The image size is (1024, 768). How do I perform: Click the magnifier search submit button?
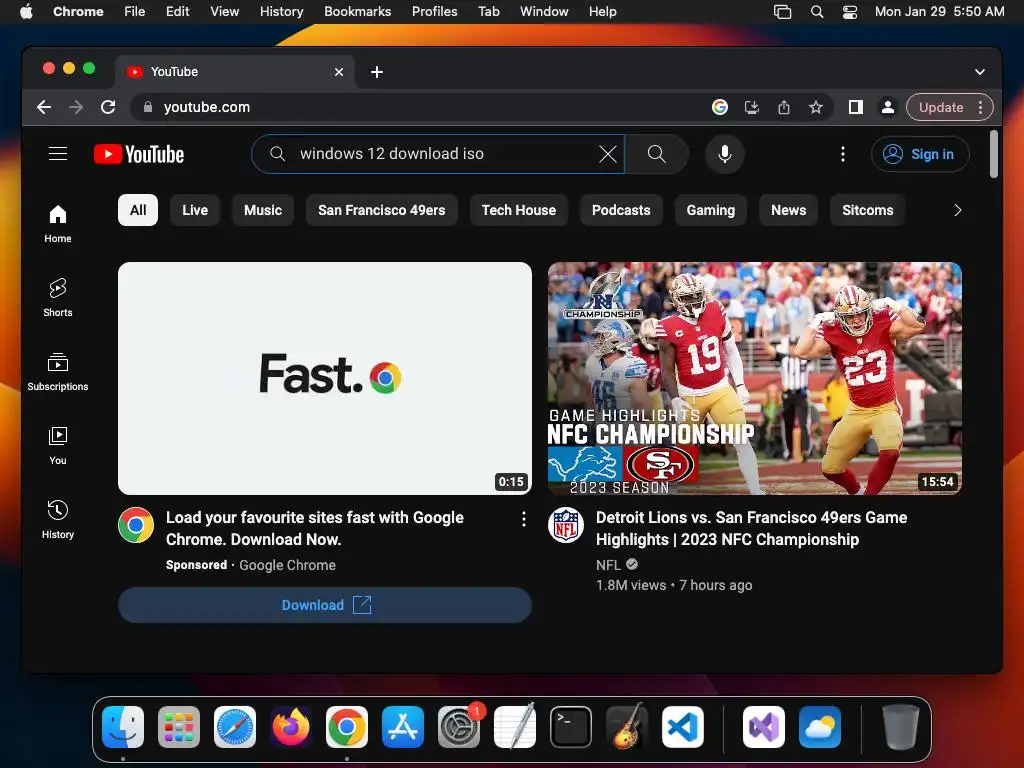click(x=656, y=154)
